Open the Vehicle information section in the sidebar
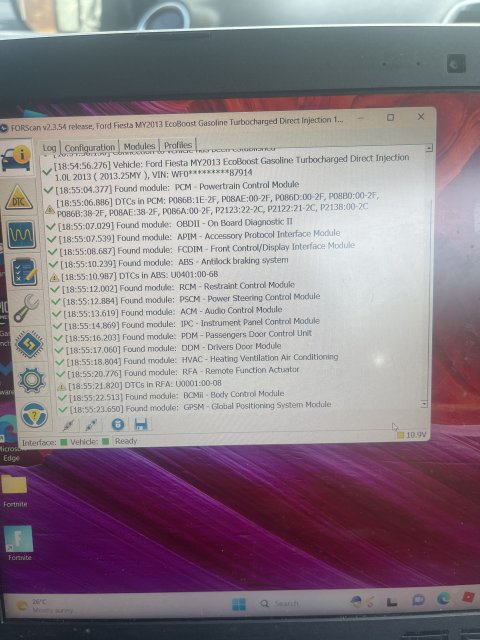The width and height of the screenshot is (480, 640). (16, 158)
